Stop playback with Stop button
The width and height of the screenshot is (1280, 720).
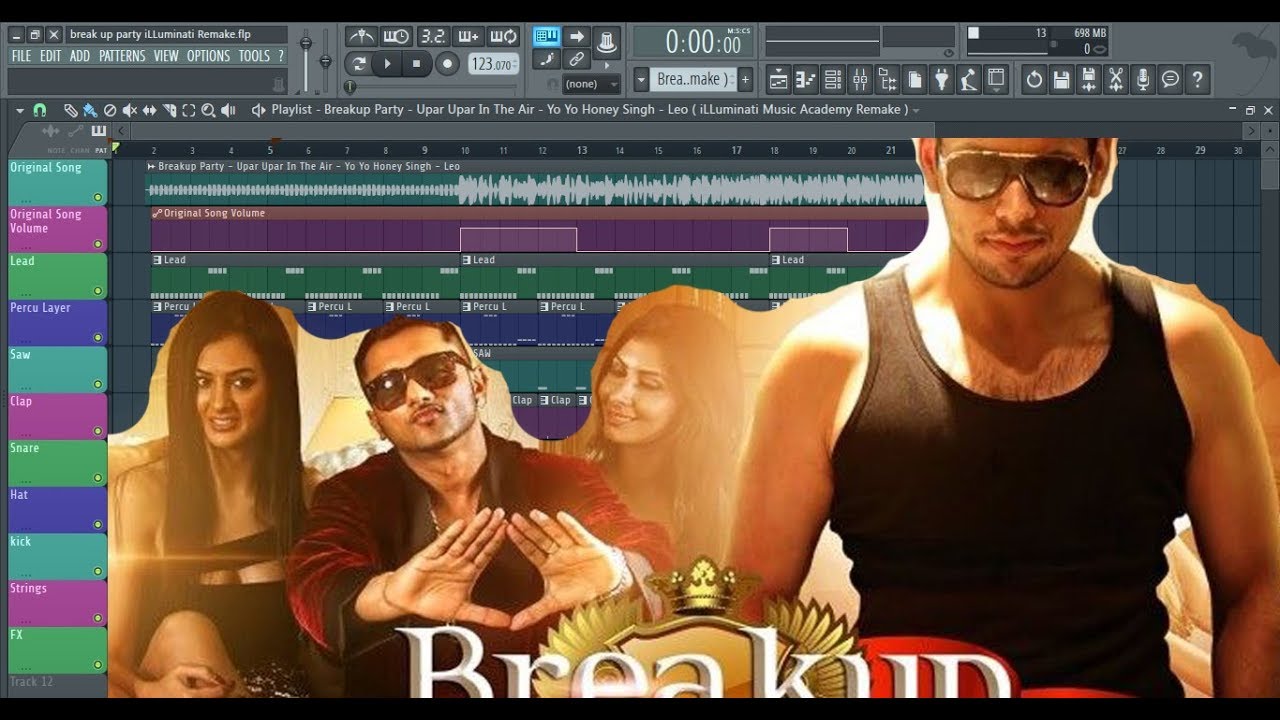tap(417, 64)
